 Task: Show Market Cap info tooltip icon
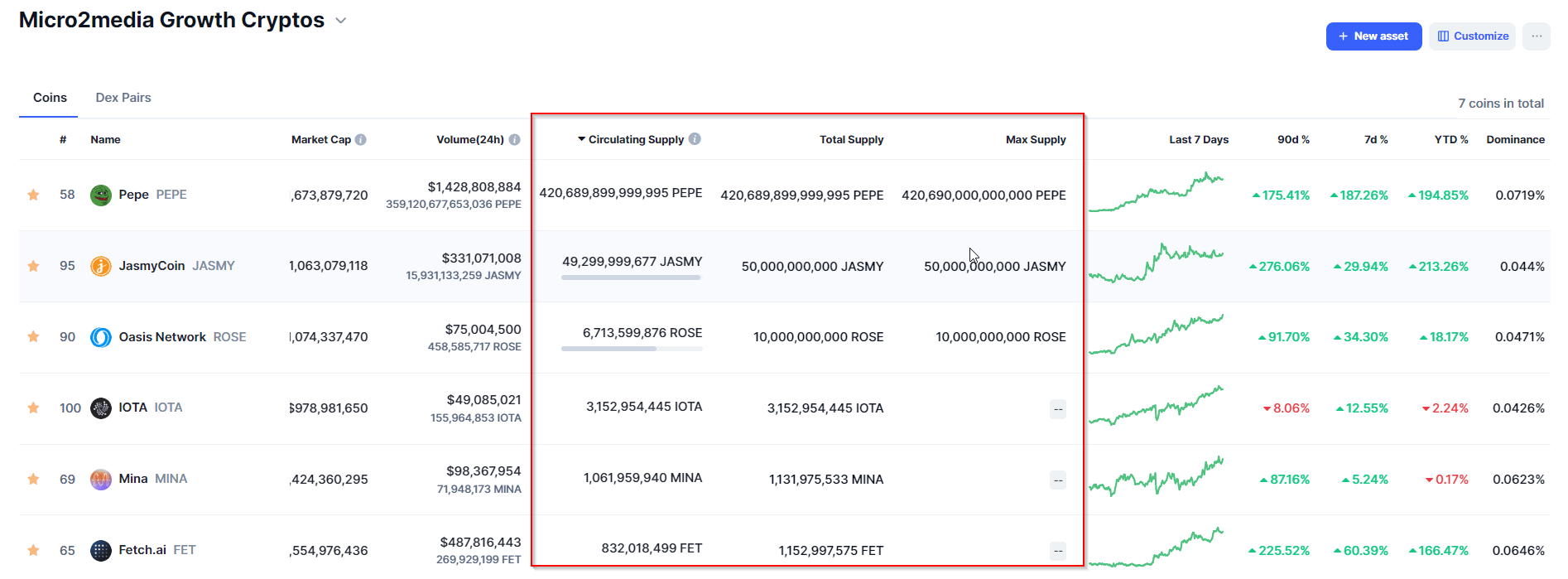point(361,140)
